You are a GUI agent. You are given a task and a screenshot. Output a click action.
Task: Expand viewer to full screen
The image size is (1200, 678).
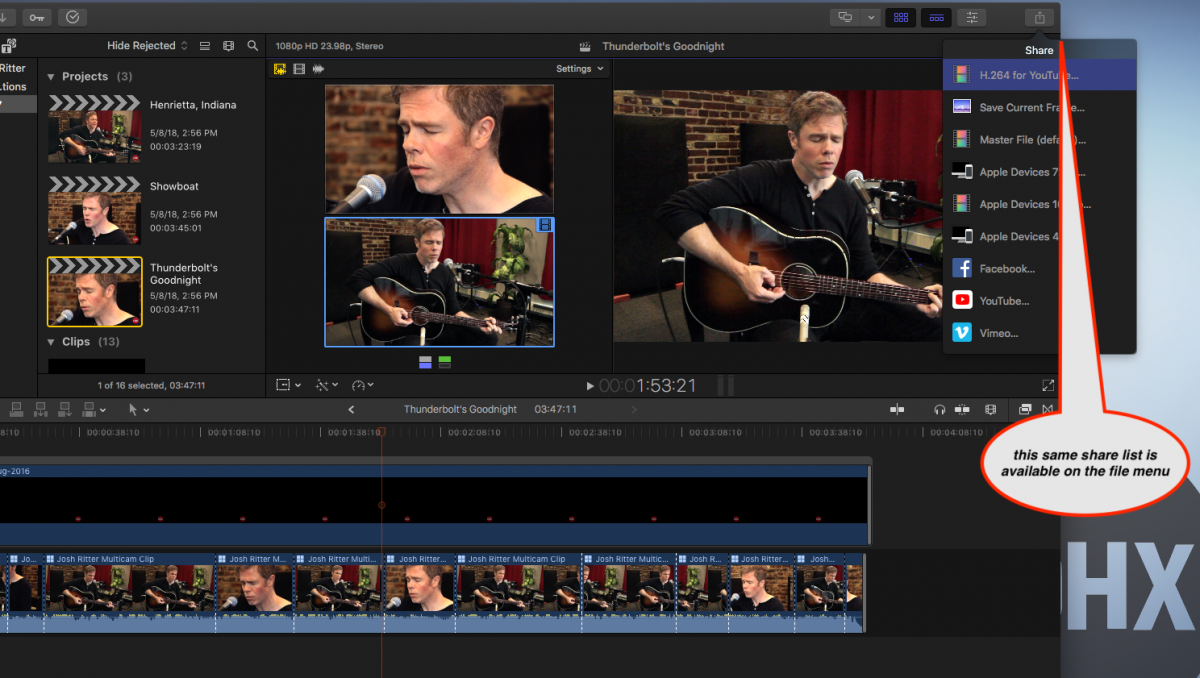(x=1047, y=385)
